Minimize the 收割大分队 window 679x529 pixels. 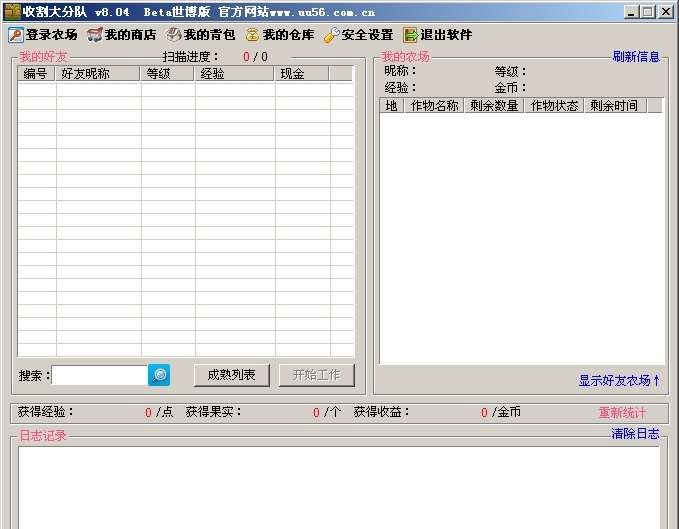click(x=631, y=12)
